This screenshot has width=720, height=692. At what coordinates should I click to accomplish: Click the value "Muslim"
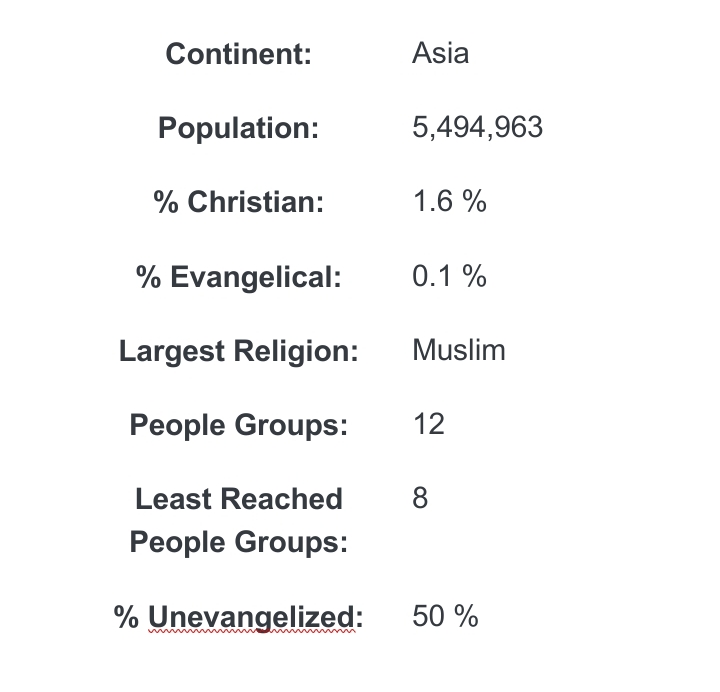458,350
